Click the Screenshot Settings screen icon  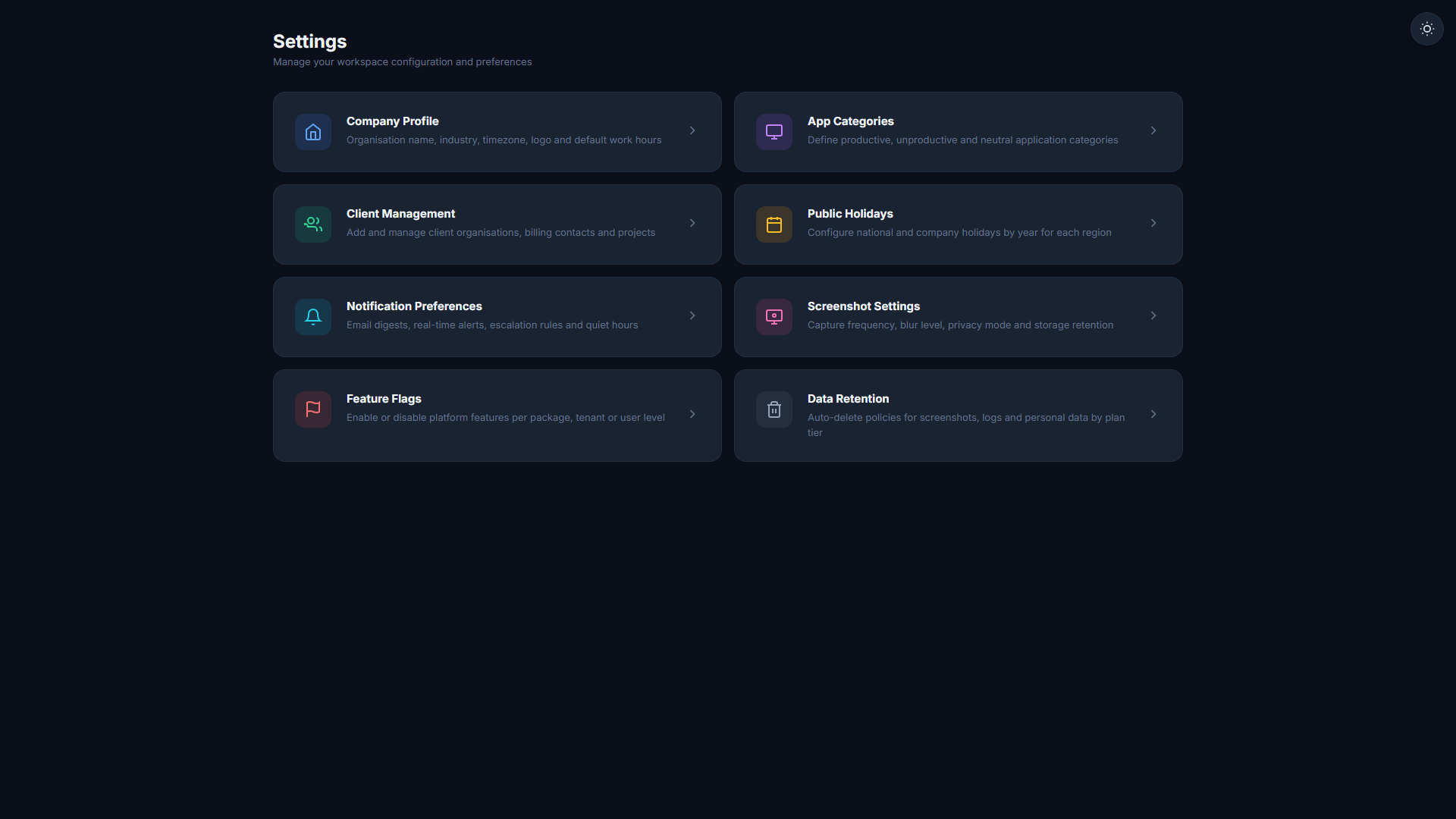(x=774, y=317)
